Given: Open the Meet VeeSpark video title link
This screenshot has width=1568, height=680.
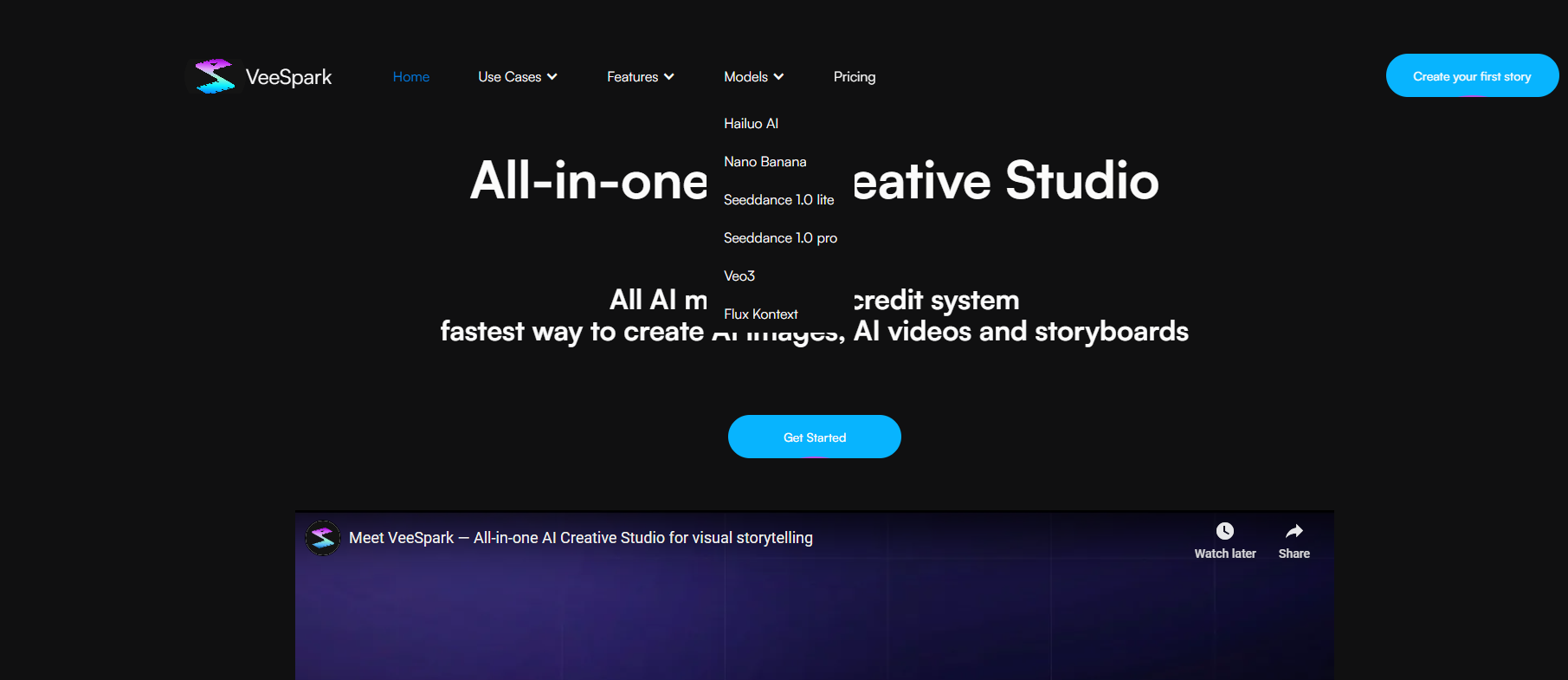Looking at the screenshot, I should click(x=581, y=538).
